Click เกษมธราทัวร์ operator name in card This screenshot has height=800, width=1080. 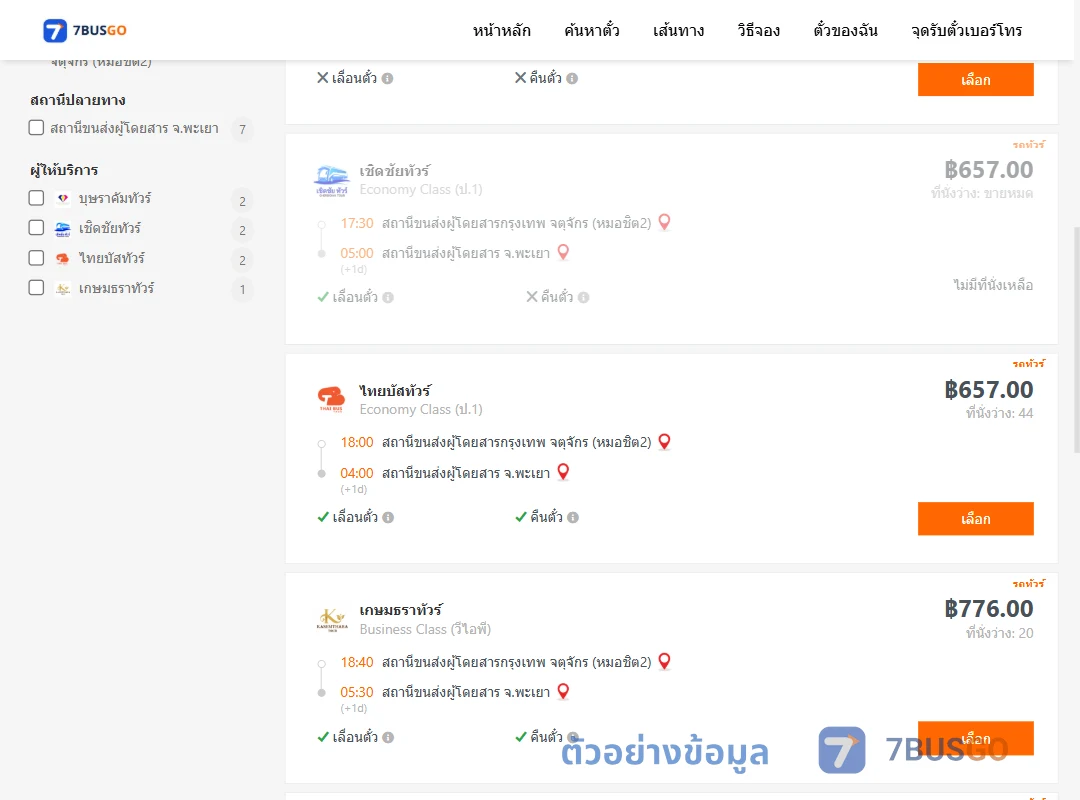pyautogui.click(x=400, y=610)
